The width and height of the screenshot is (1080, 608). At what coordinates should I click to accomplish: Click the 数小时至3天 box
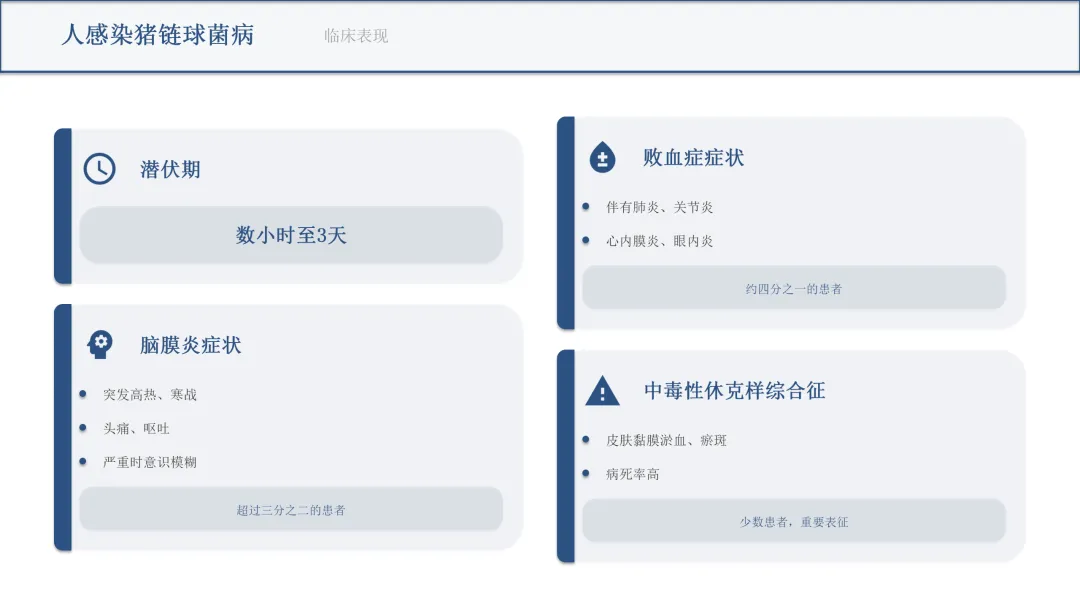coord(291,236)
